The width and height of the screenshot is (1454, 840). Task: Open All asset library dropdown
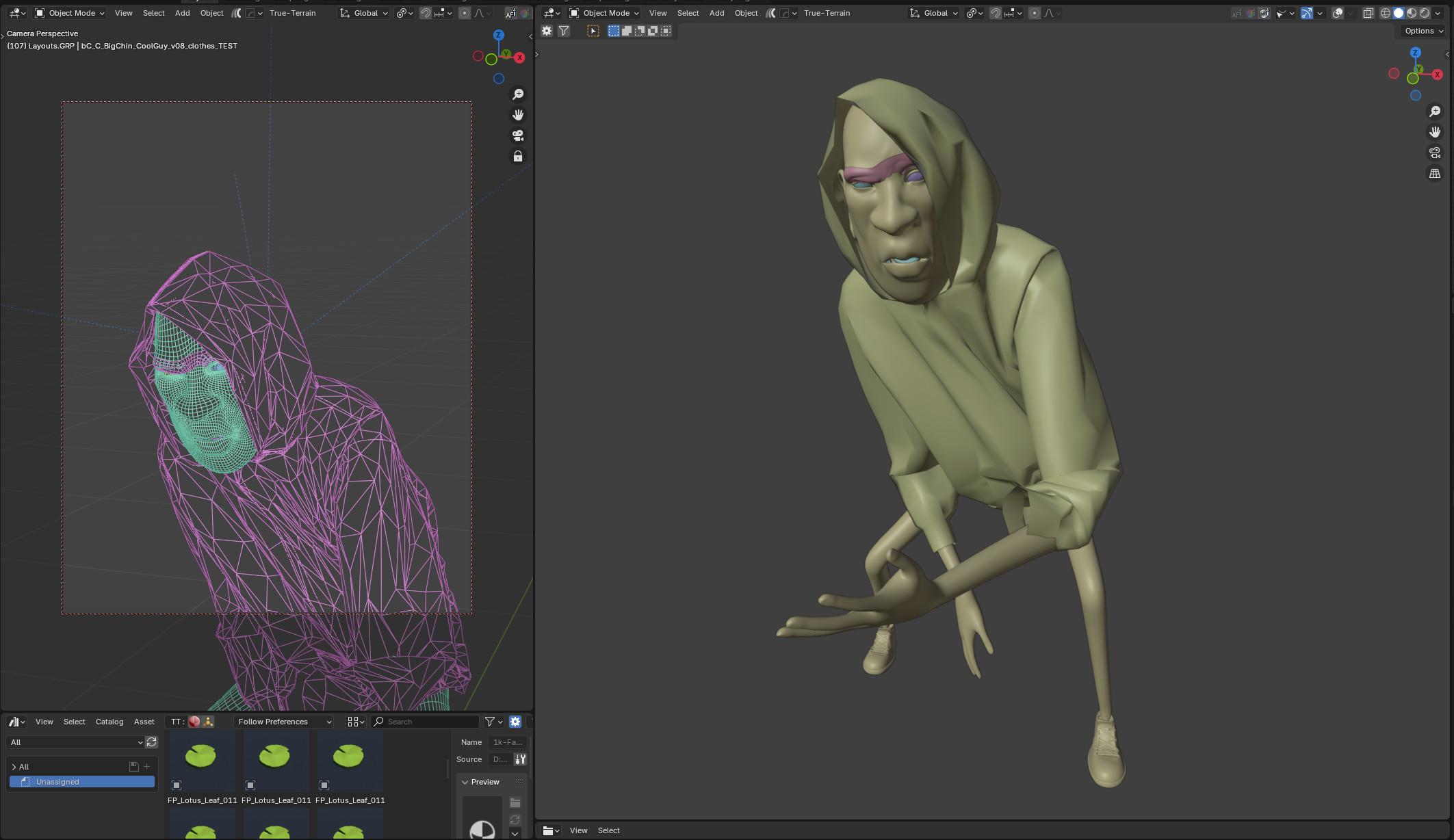tap(75, 742)
